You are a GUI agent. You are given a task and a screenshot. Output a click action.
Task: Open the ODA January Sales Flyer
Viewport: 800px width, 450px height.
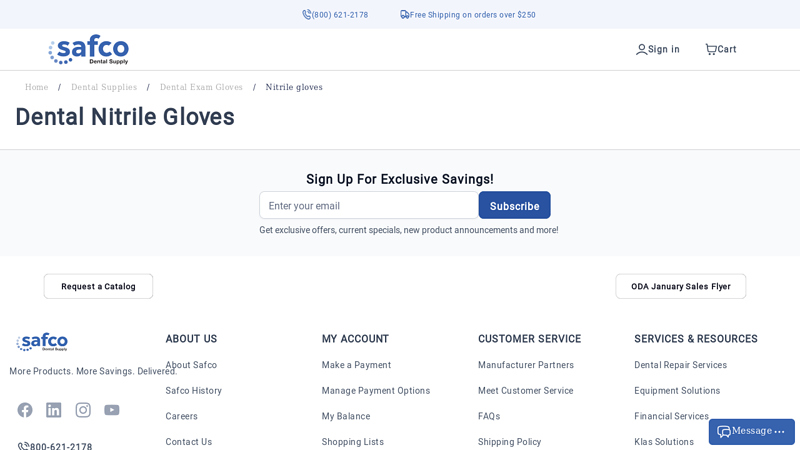680,286
